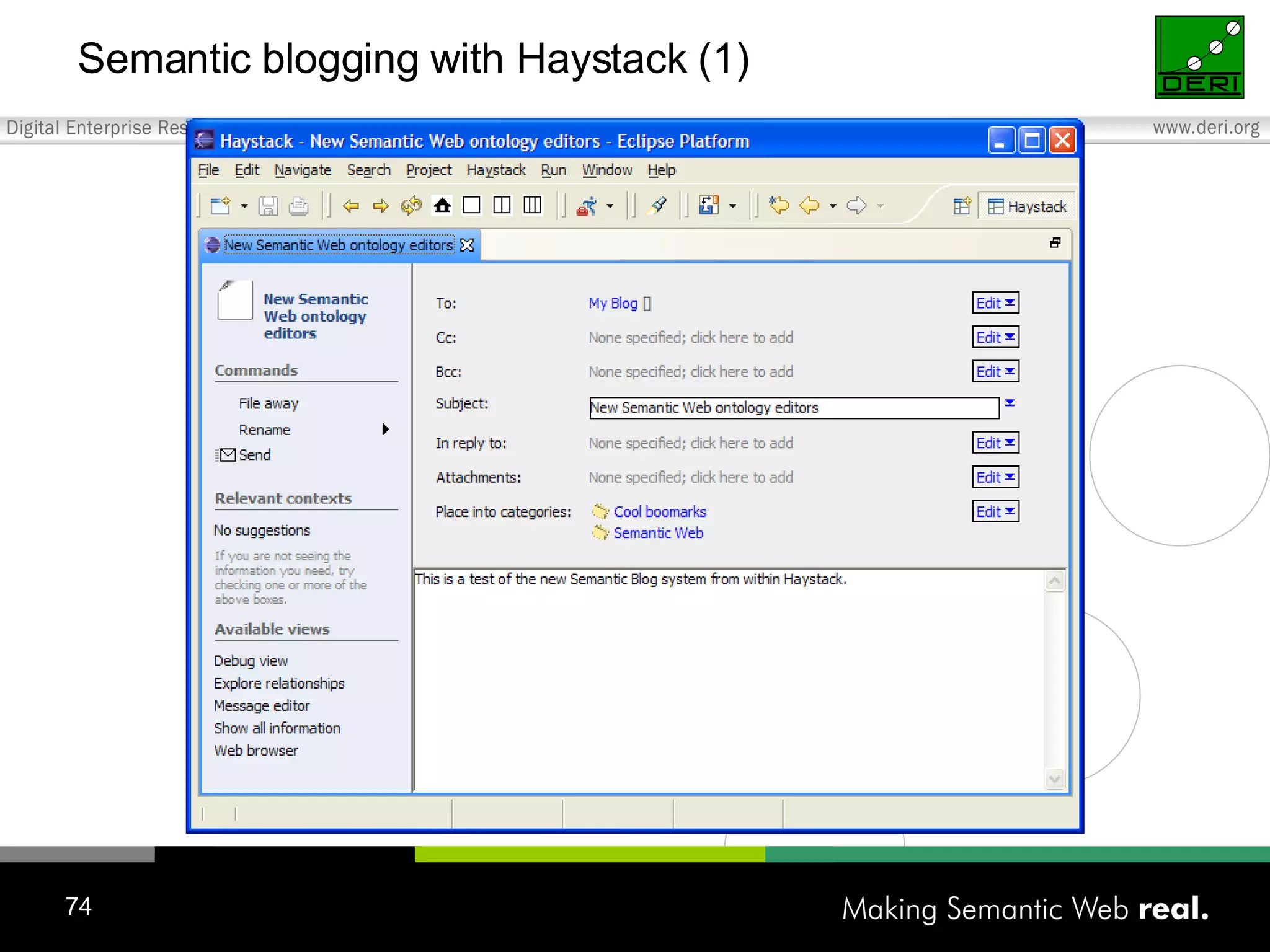Select the two-column layout icon
1270x952 pixels.
click(x=502, y=205)
